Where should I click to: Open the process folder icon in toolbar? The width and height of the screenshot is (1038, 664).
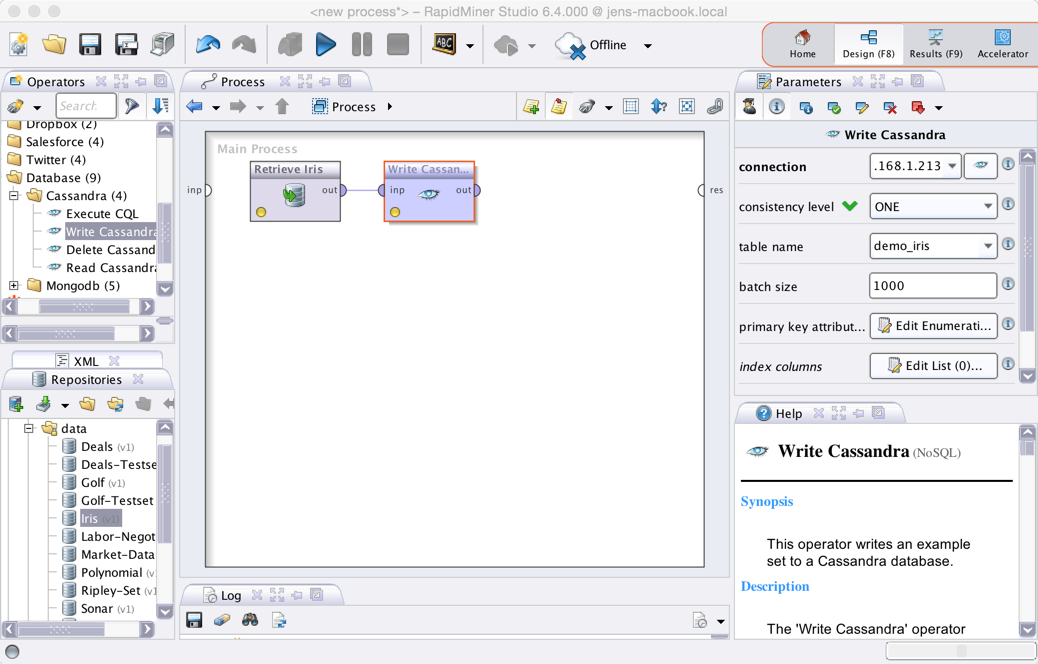click(54, 44)
